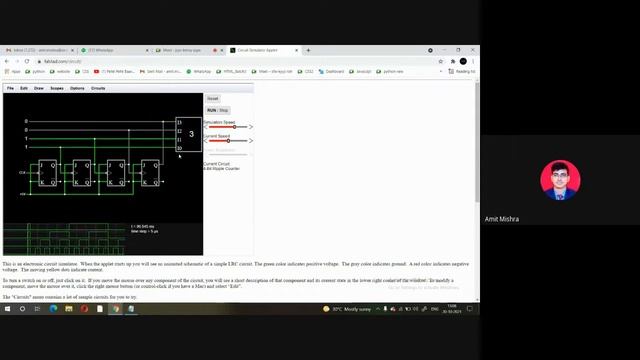Open the Windows Start menu

7,309
